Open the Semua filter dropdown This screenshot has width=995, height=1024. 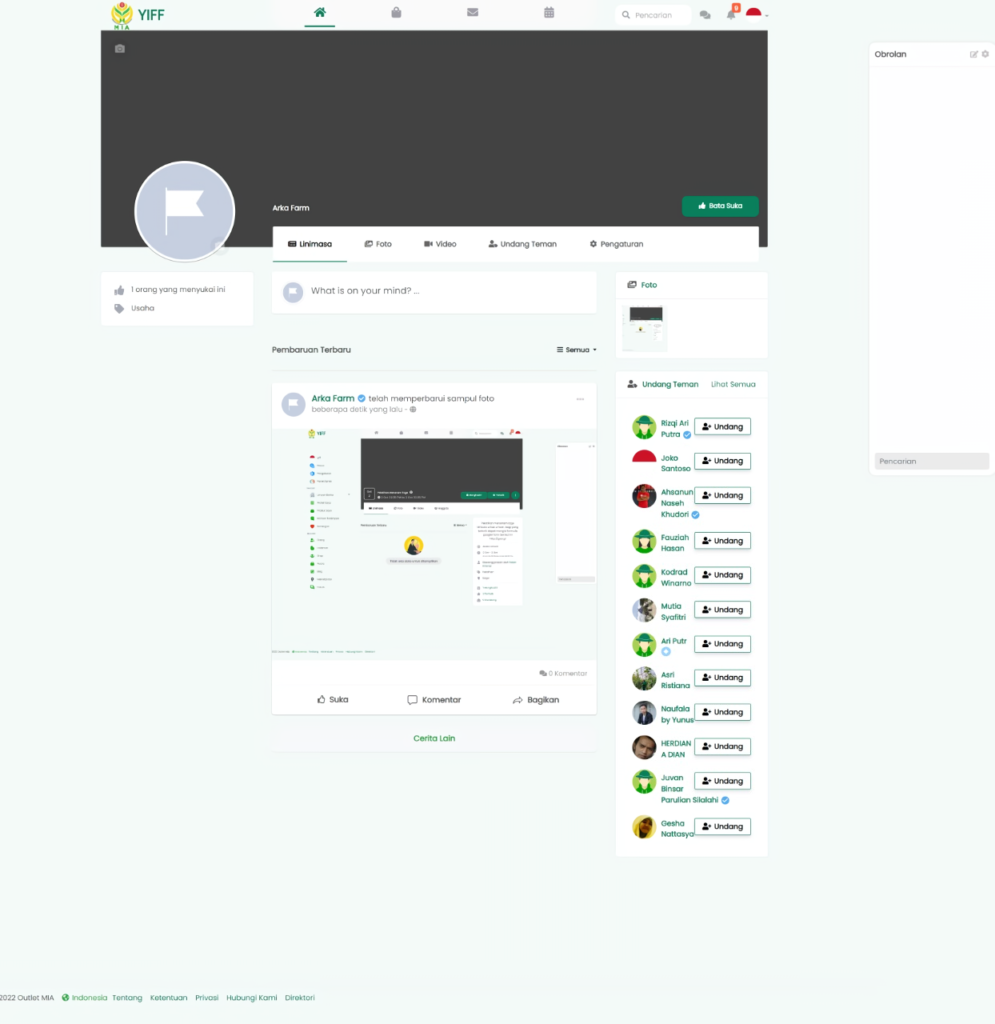tap(576, 350)
